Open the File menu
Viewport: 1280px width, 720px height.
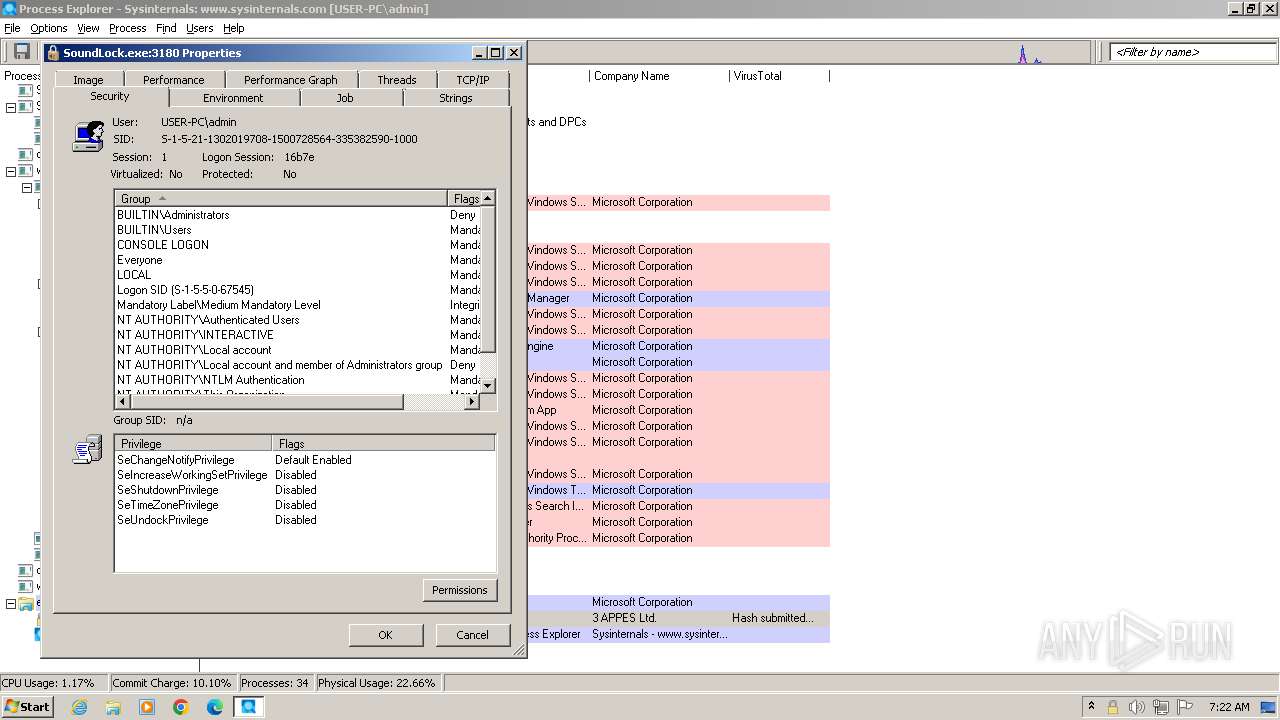[12, 28]
